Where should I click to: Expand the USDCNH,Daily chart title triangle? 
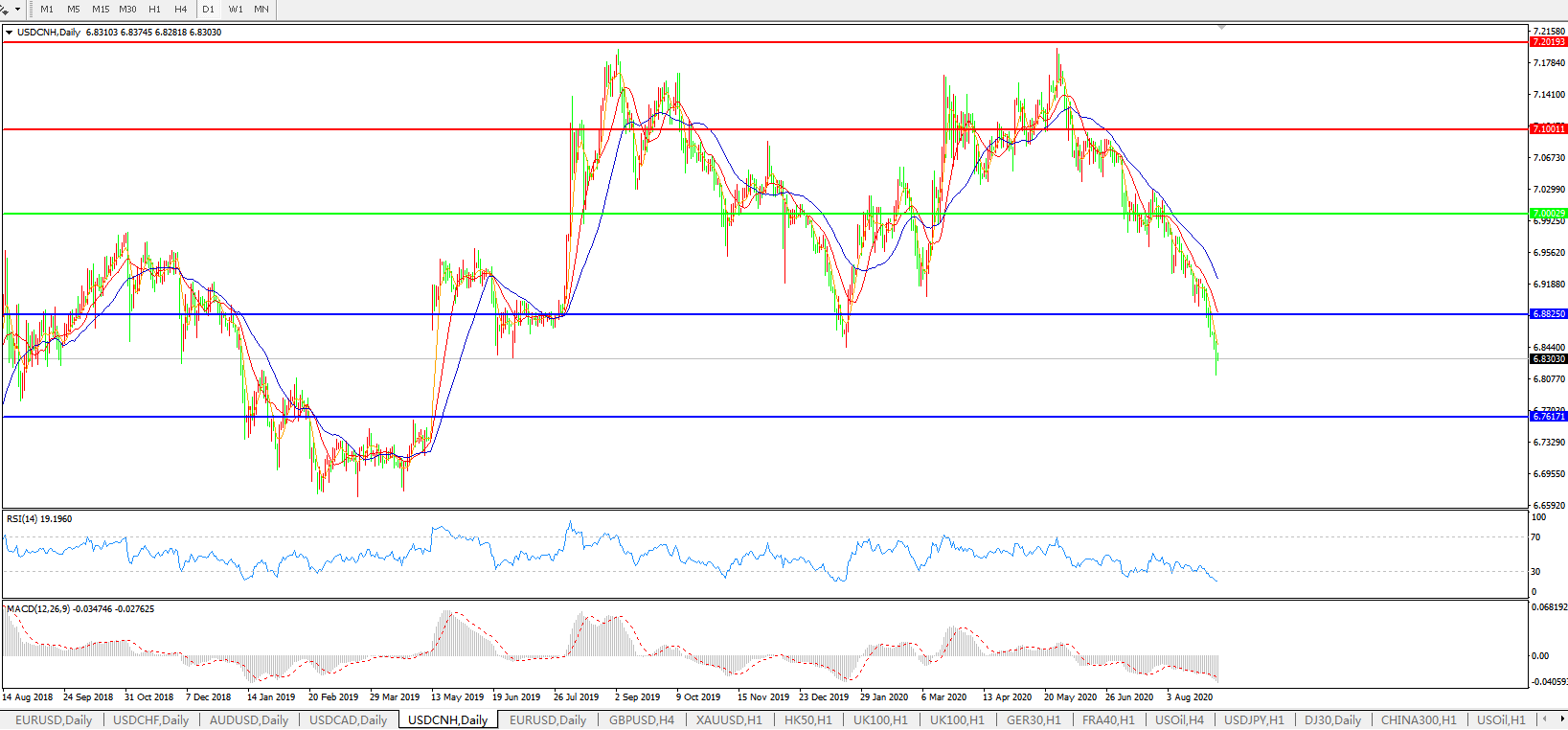10,33
